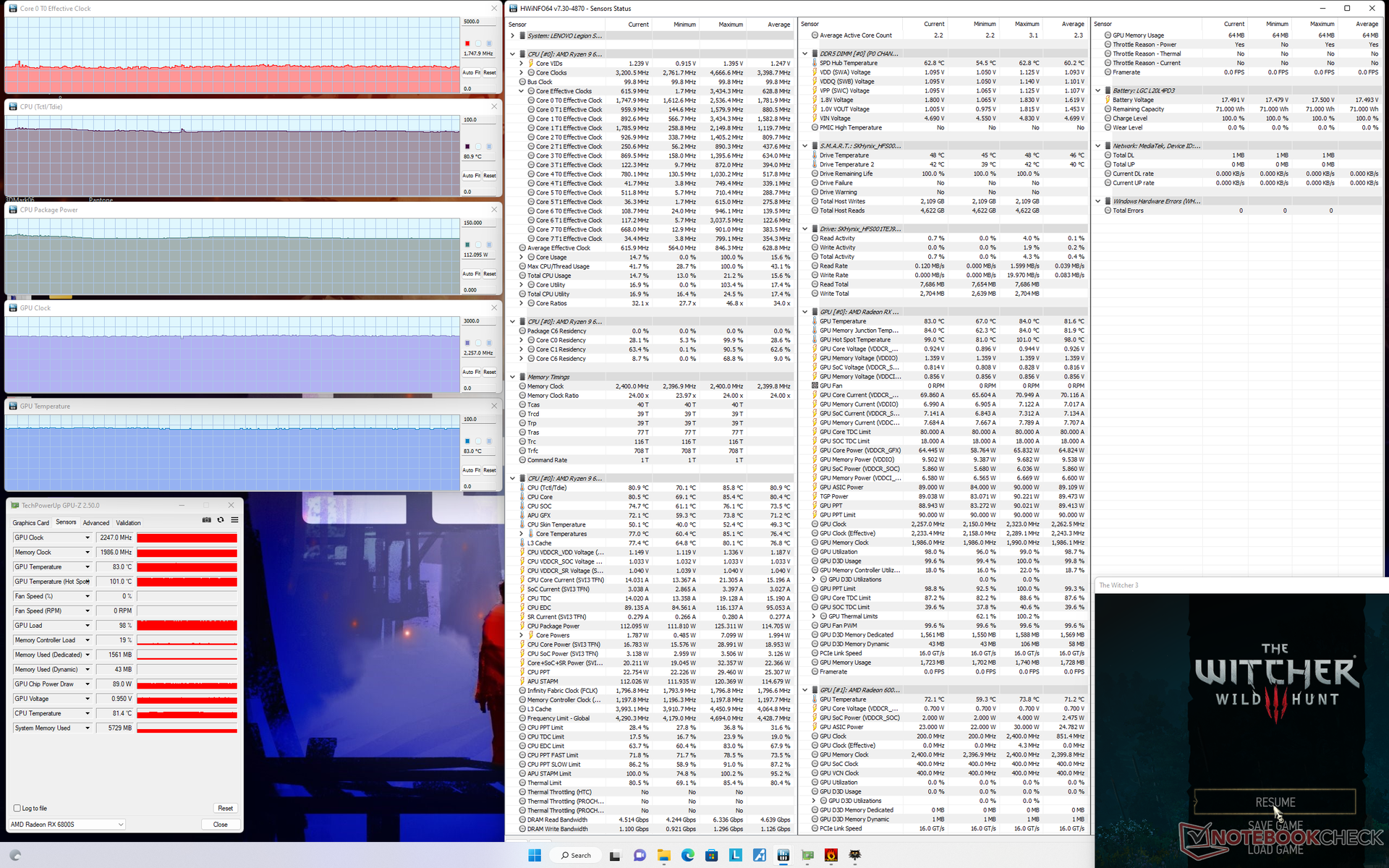Screen dimensions: 1389x868
Task: Select RESUME in the Witcher 3 menu
Action: [1275, 802]
